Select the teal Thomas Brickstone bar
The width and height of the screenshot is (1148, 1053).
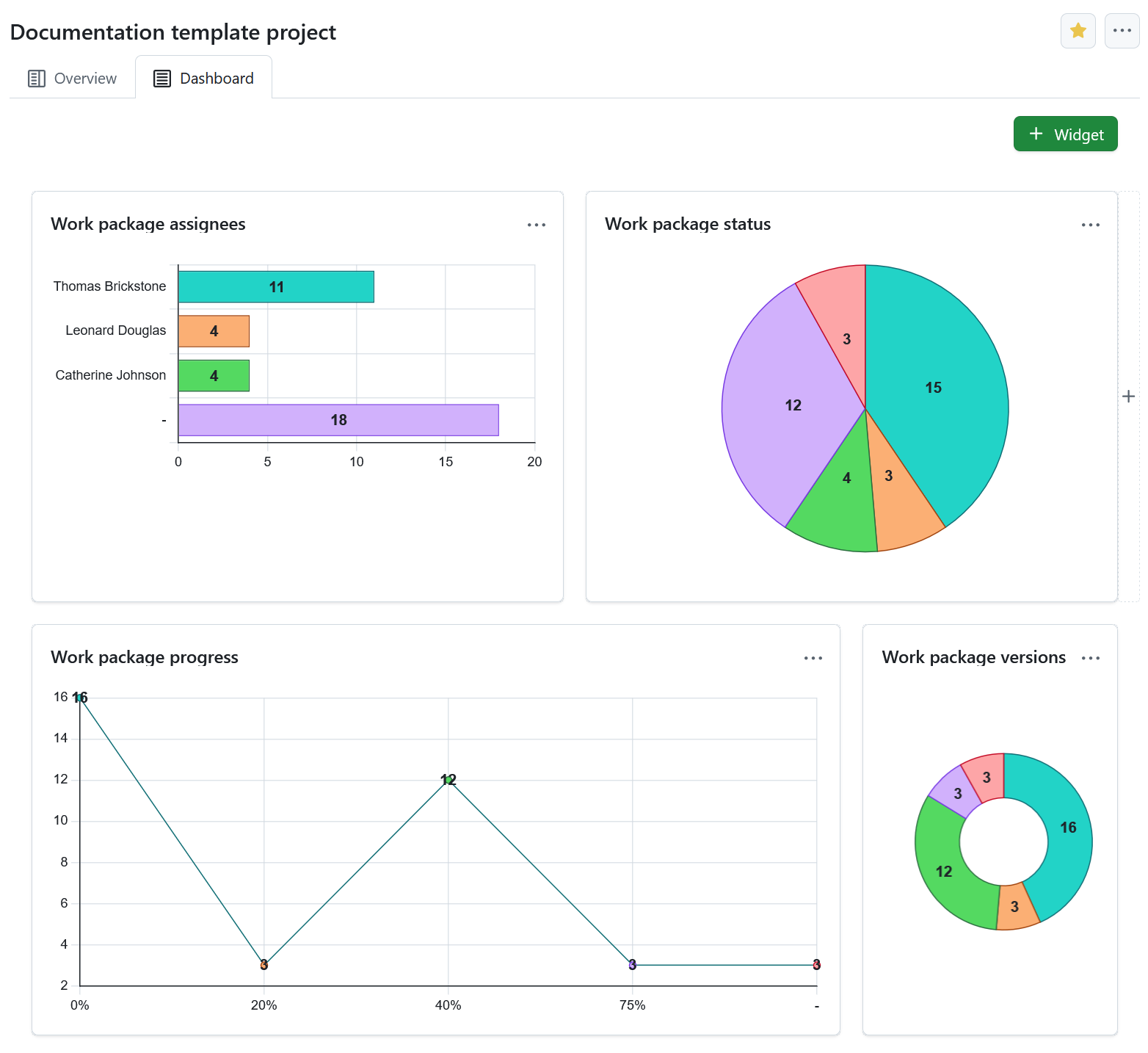[275, 286]
